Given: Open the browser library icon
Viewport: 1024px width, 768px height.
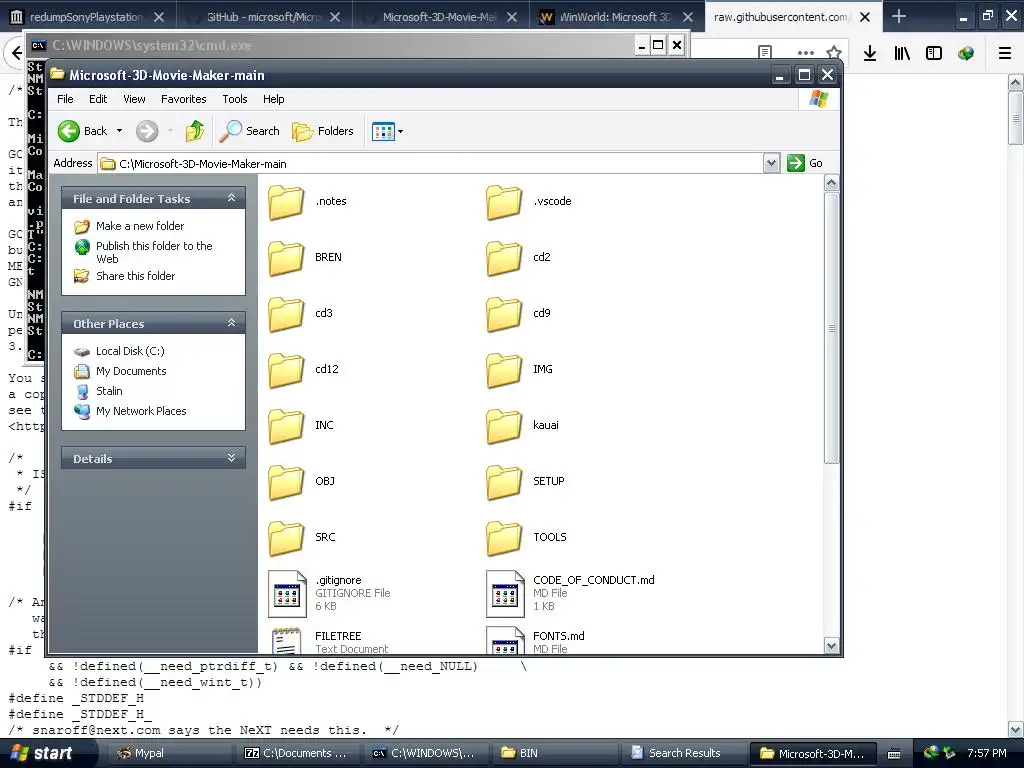Looking at the screenshot, I should (902, 54).
